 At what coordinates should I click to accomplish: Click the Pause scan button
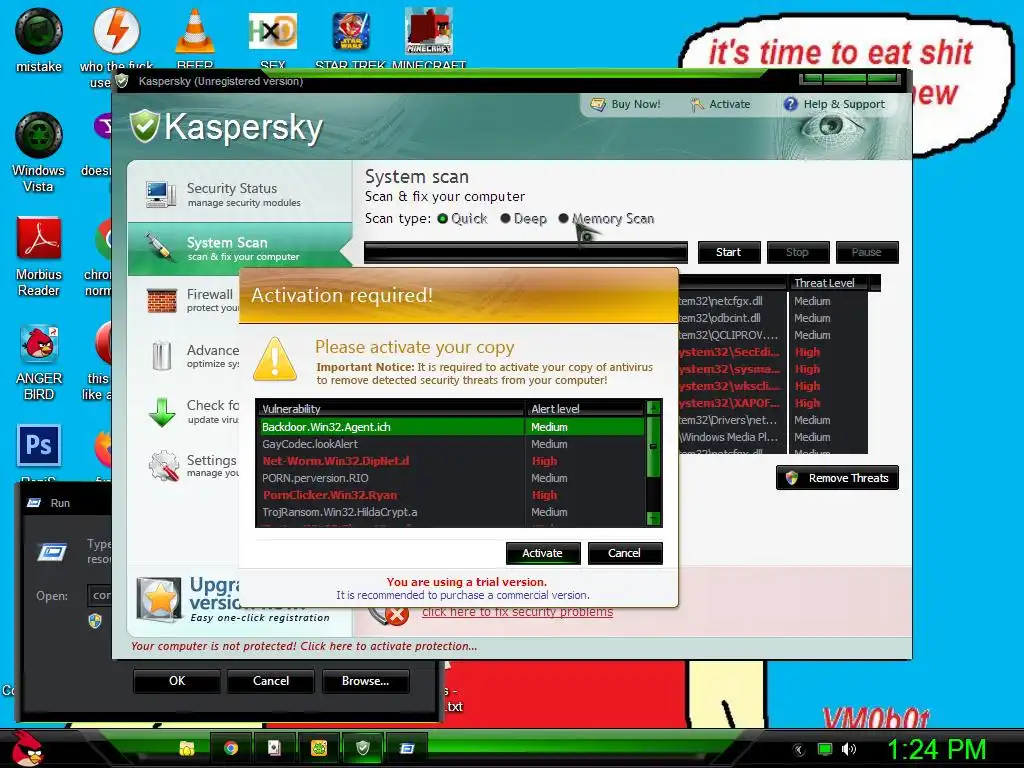[x=867, y=252]
